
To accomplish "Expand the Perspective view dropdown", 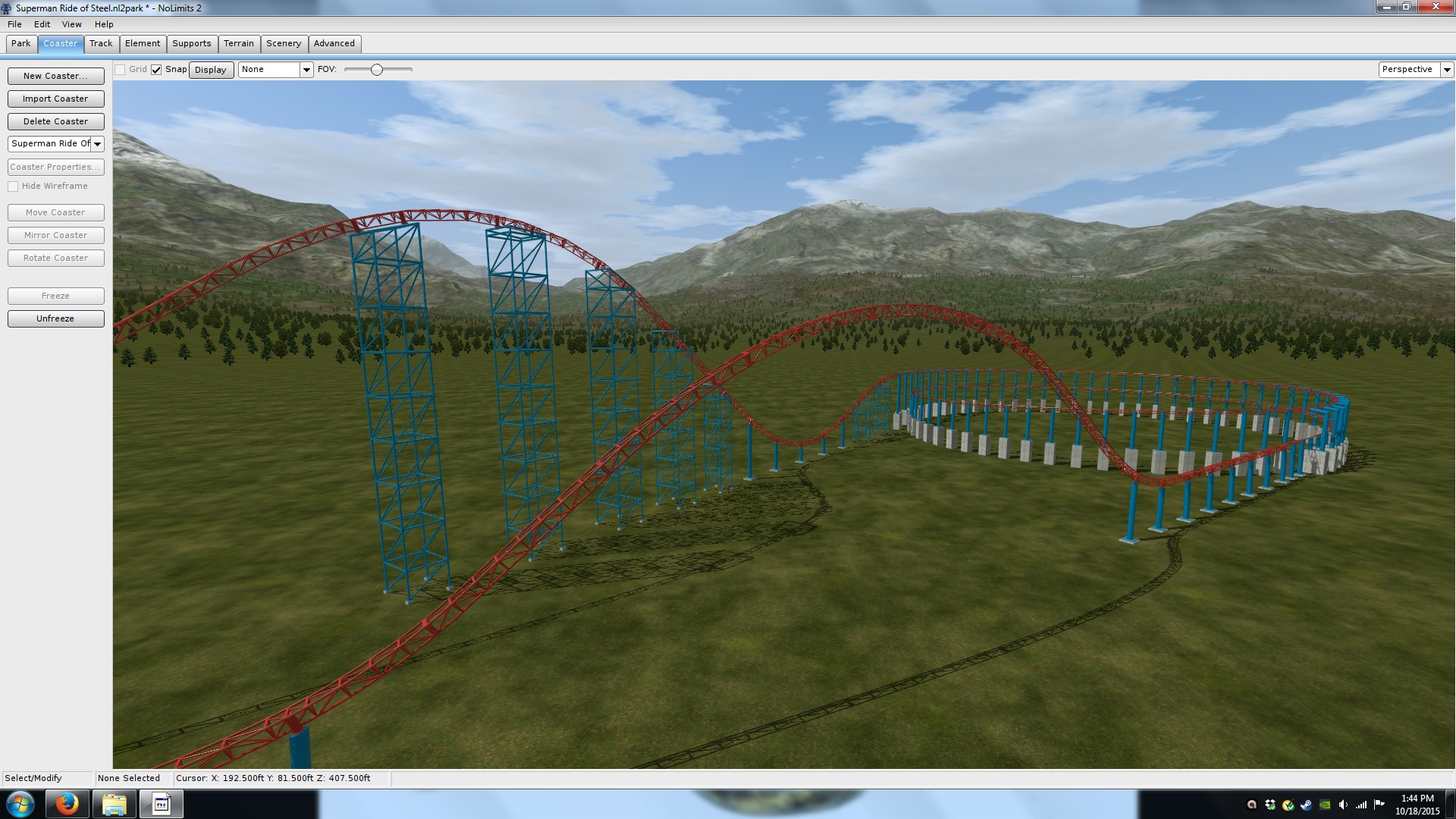I will [1447, 70].
